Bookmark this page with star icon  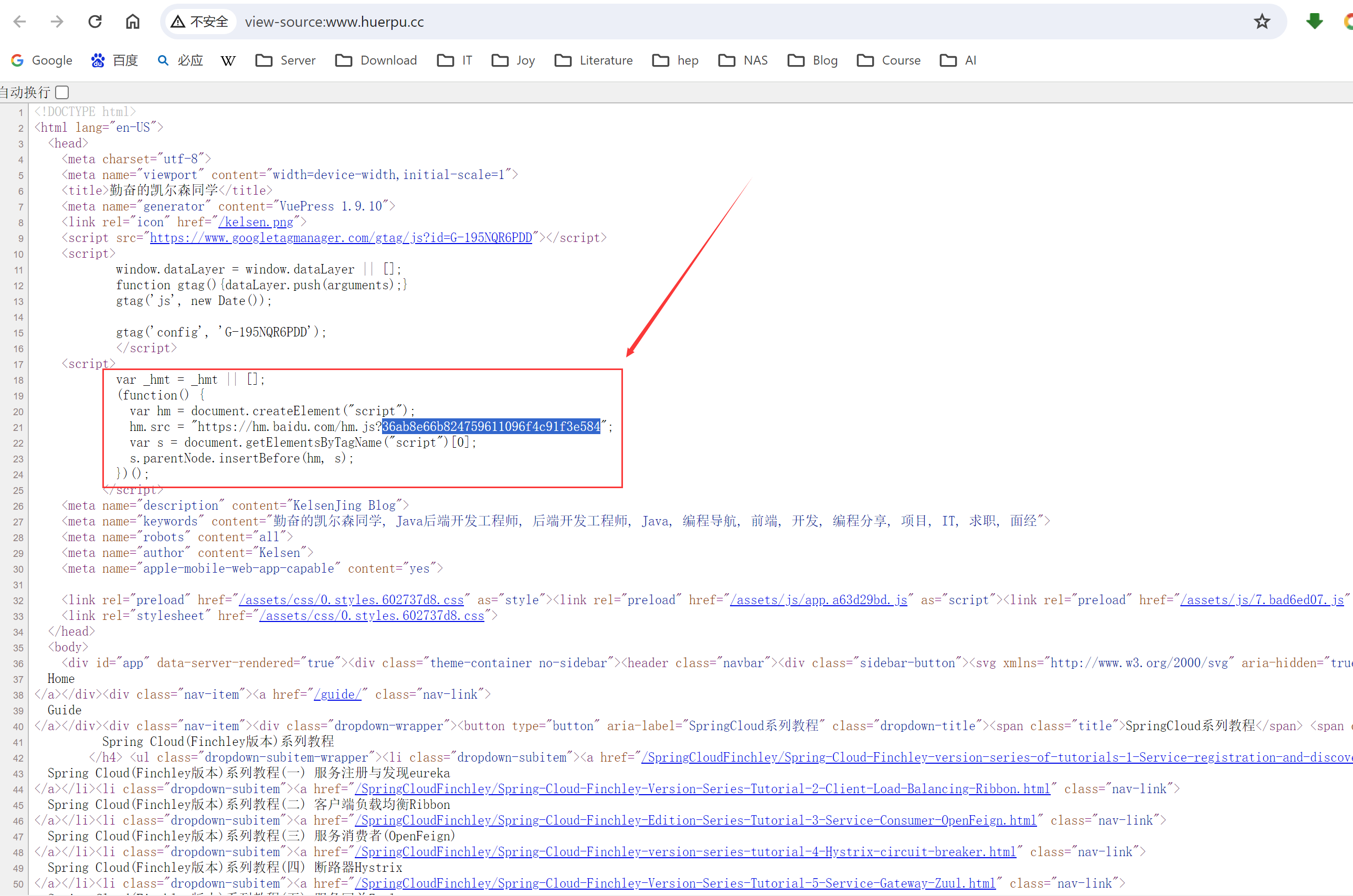point(1262,22)
